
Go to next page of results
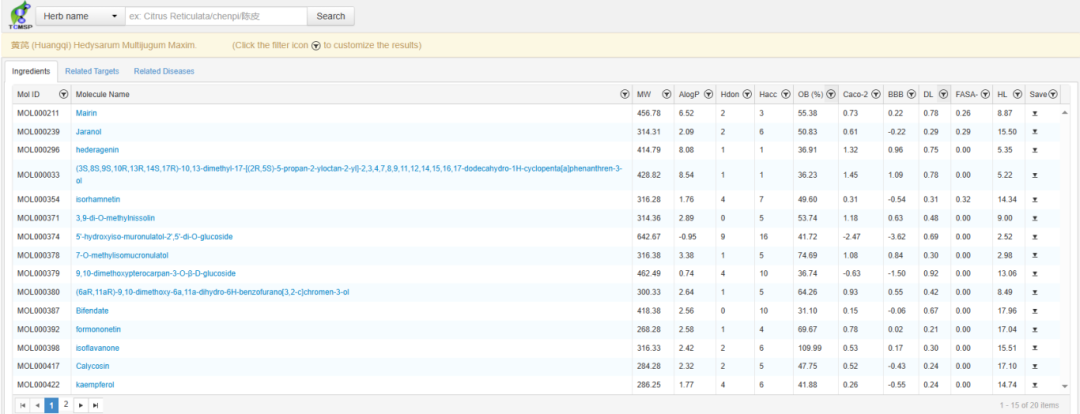(x=80, y=405)
